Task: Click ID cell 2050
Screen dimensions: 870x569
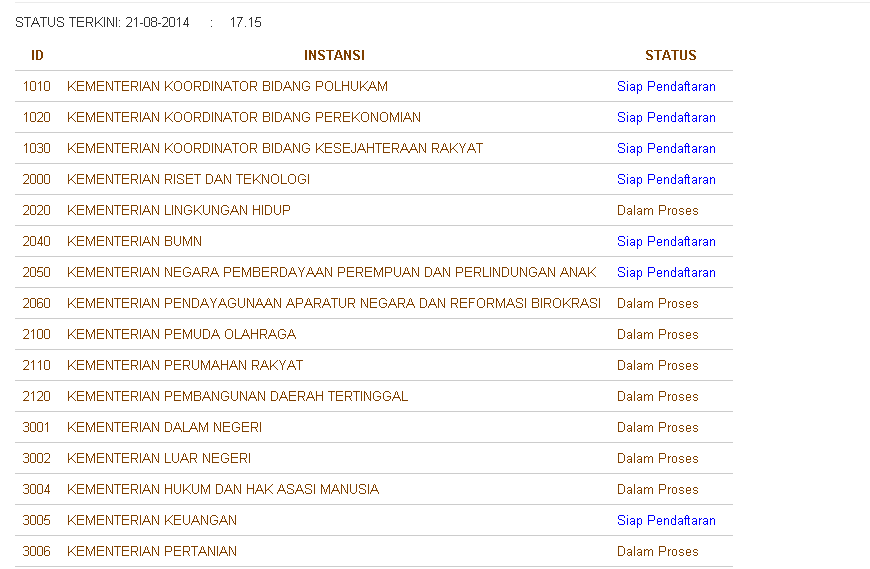Action: click(37, 273)
